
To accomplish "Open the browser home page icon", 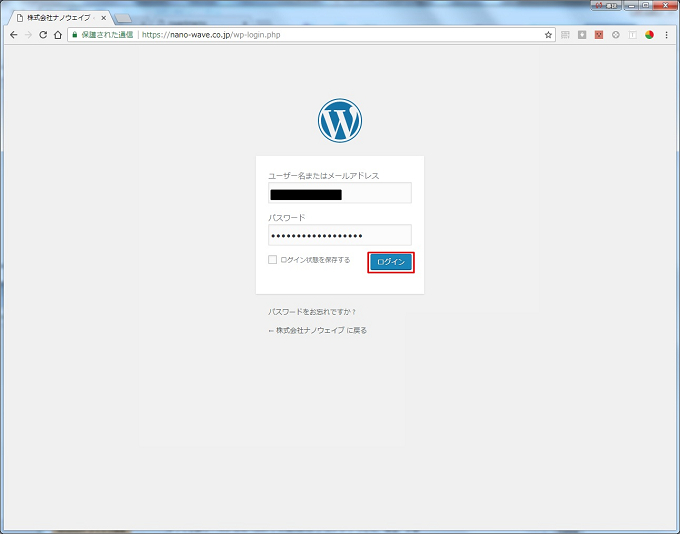I will point(58,35).
